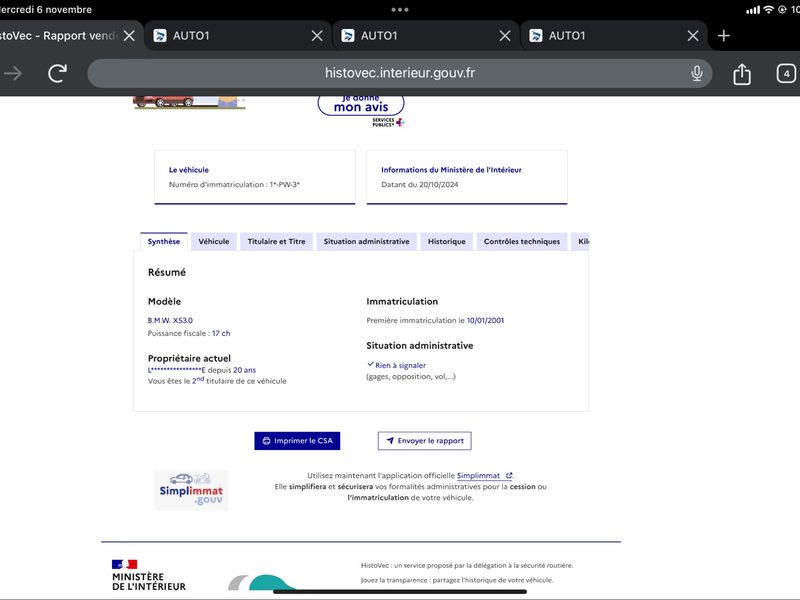Open the tab switcher showing 4 tabs

786,73
